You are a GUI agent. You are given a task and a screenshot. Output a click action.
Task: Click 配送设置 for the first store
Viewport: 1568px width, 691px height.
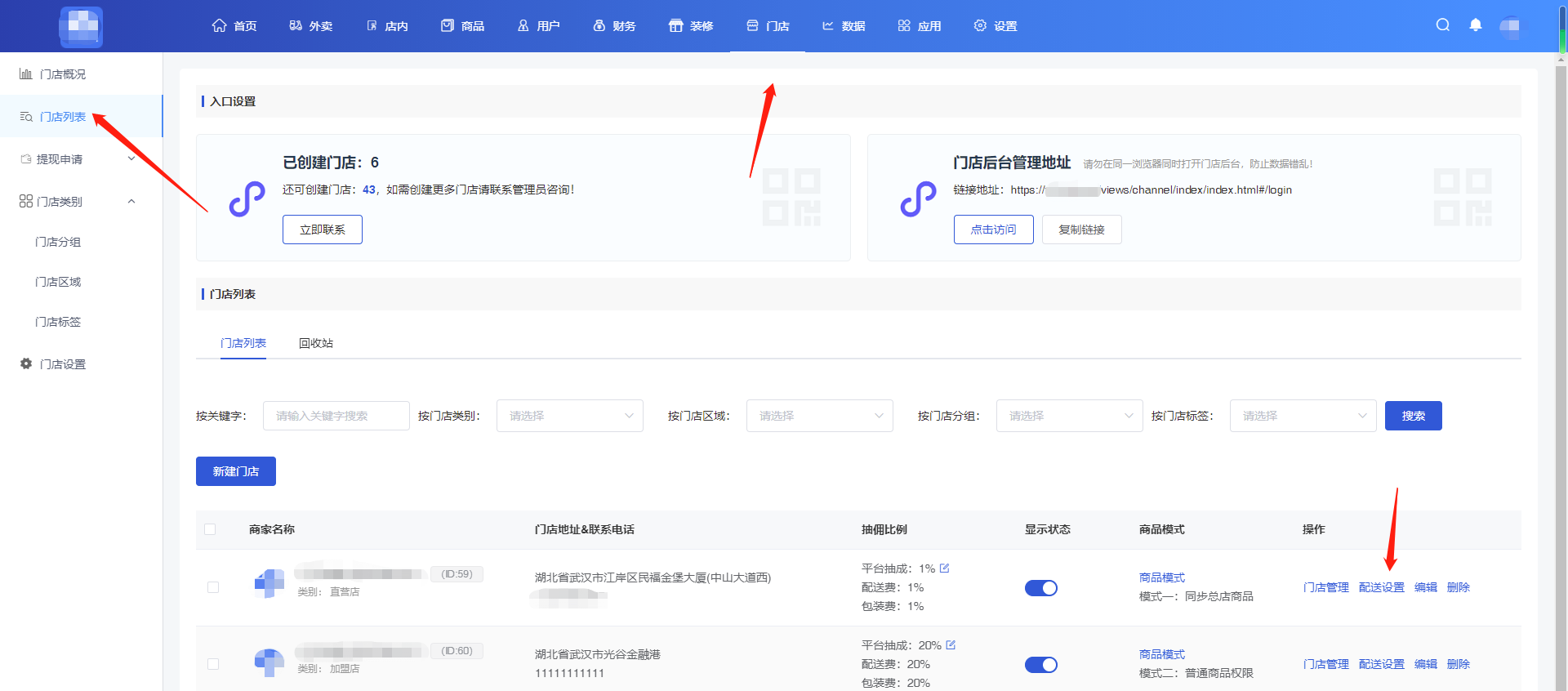point(1381,587)
